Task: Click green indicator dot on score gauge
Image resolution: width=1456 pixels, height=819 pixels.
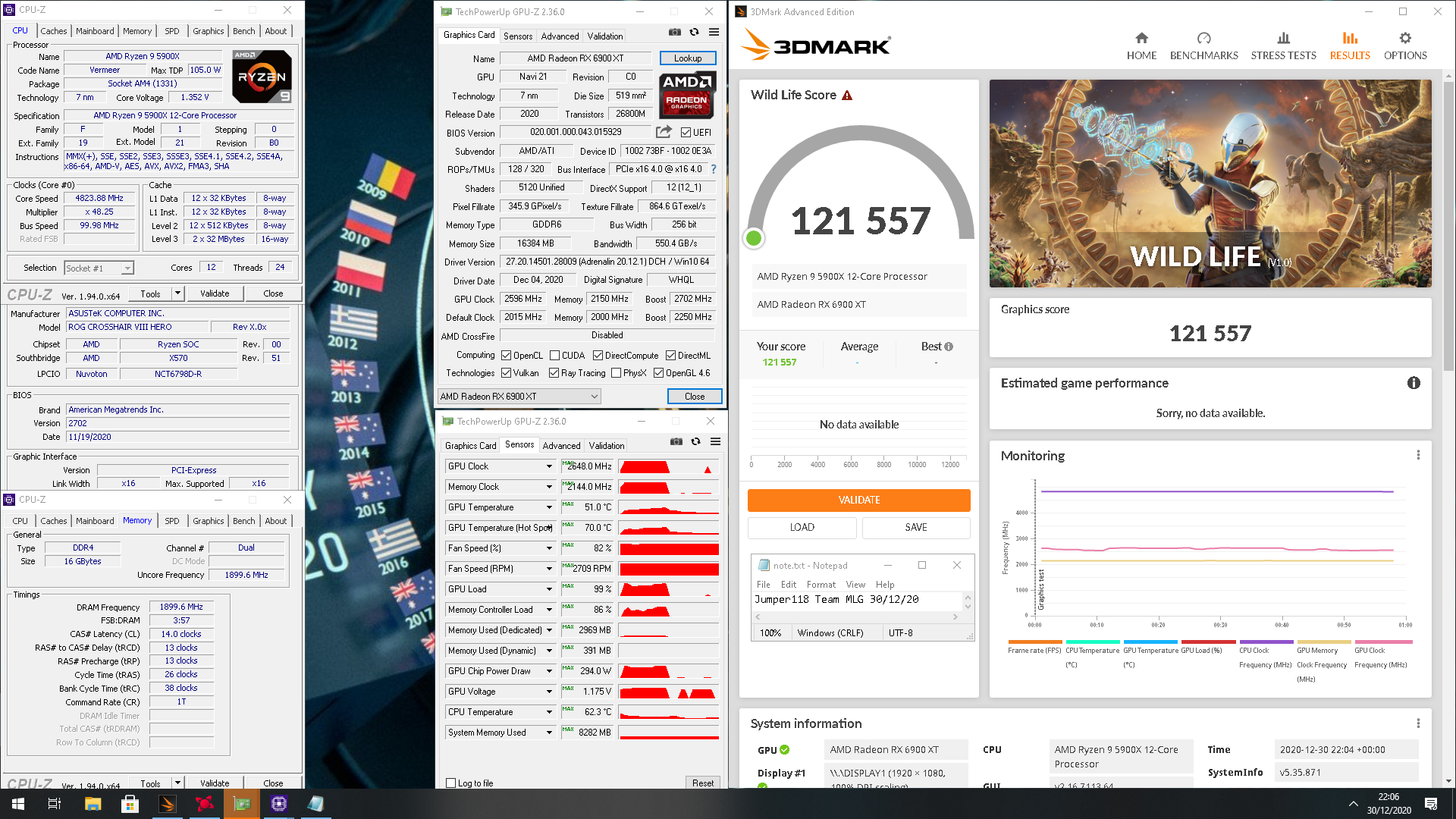Action: 753,238
